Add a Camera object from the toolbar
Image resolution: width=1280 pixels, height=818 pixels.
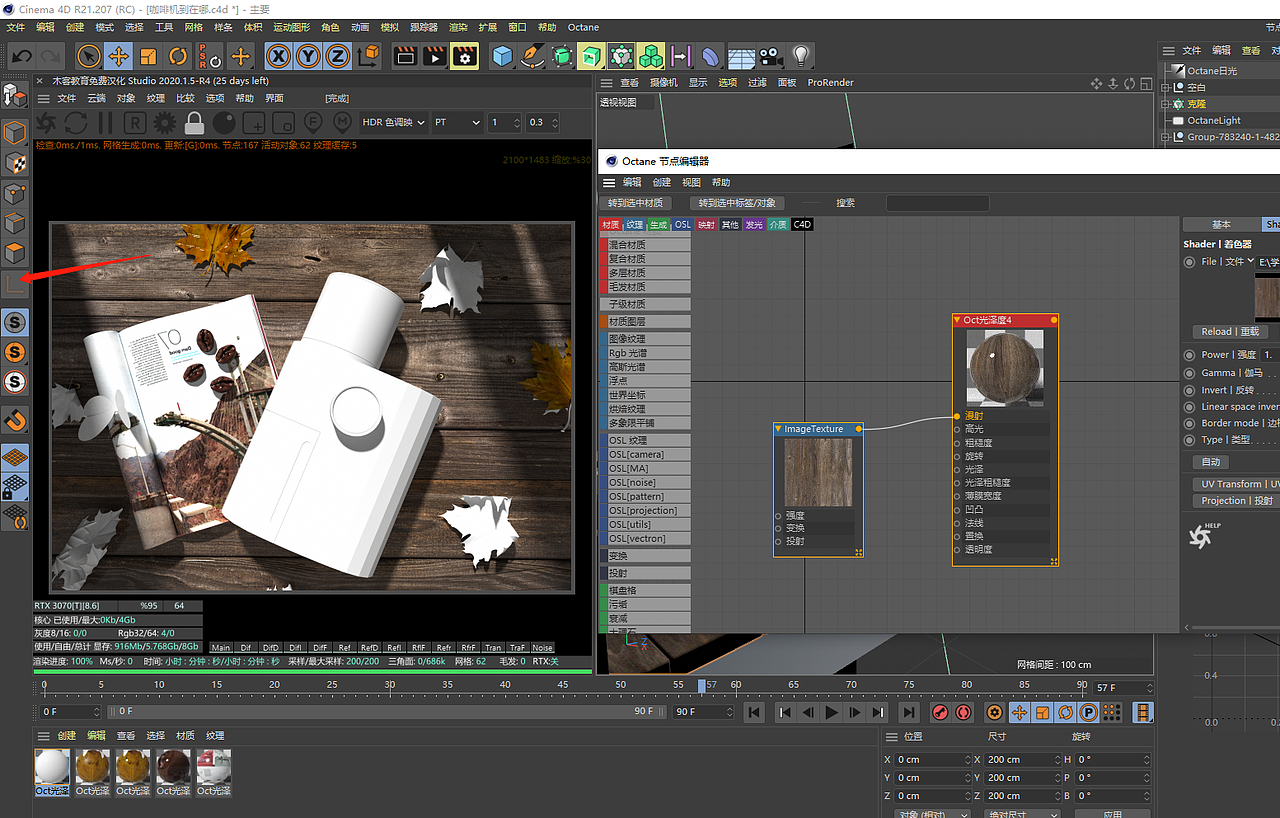pos(769,56)
